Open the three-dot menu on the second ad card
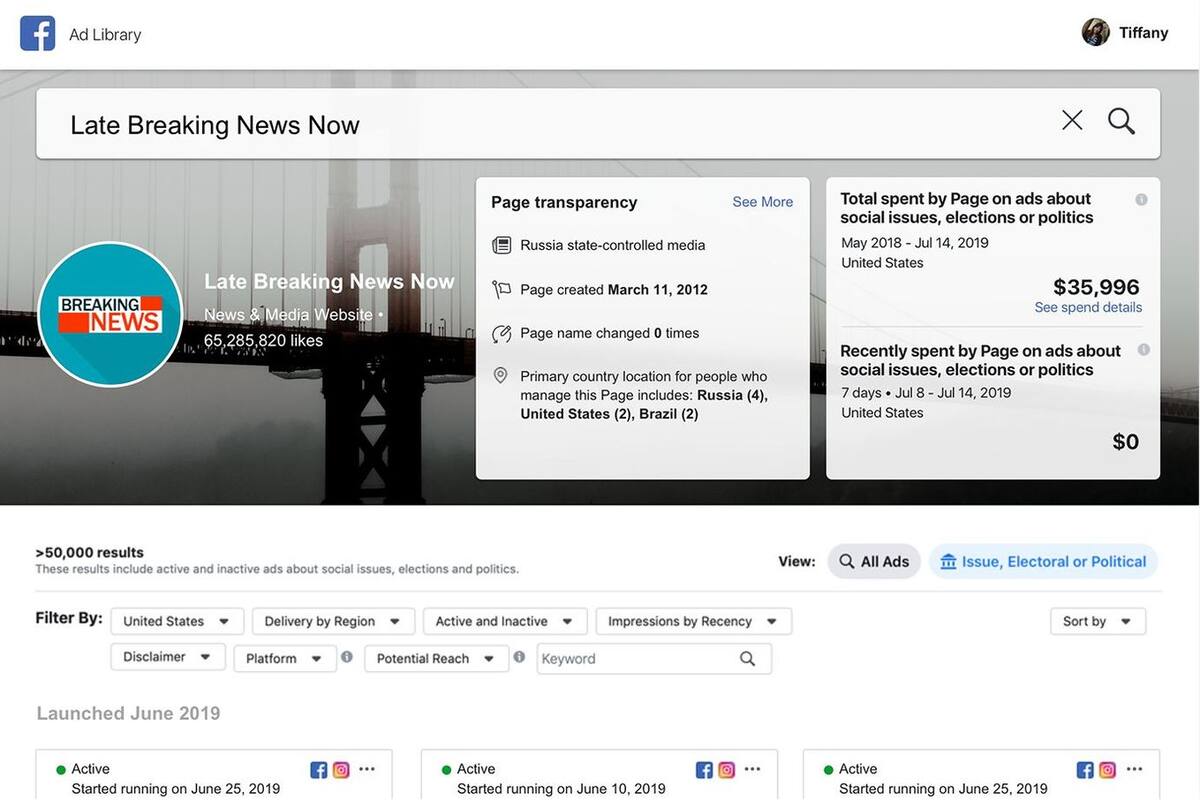The width and height of the screenshot is (1200, 800). pyautogui.click(x=752, y=769)
